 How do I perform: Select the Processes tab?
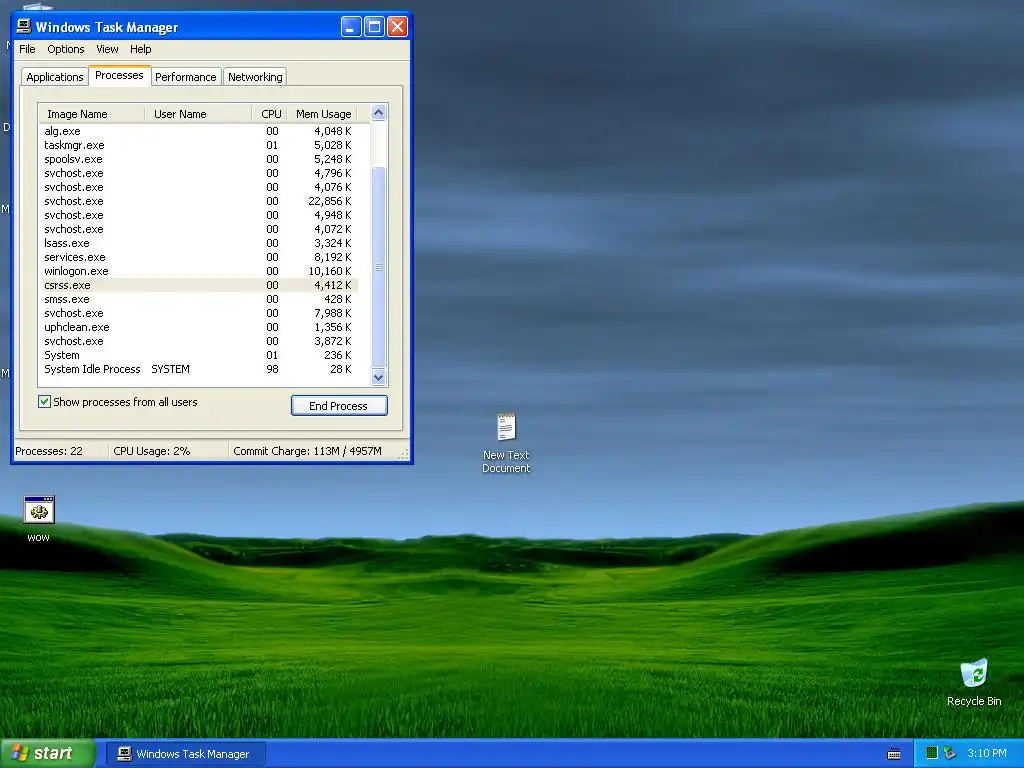tap(120, 75)
